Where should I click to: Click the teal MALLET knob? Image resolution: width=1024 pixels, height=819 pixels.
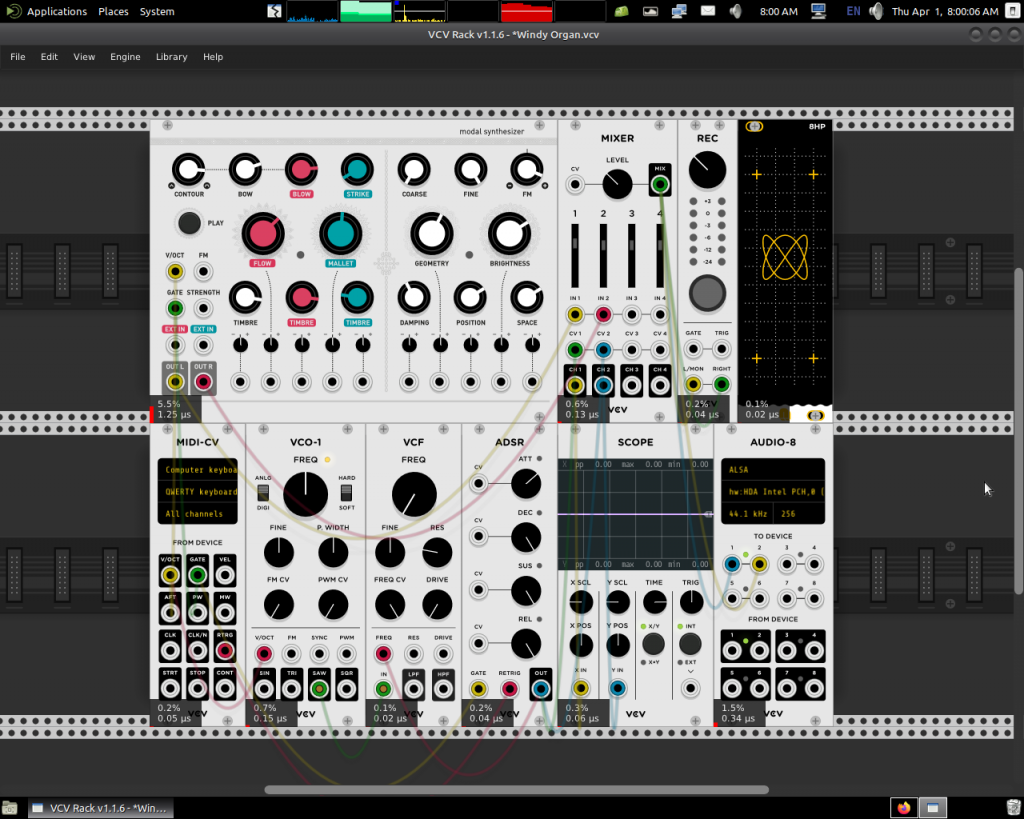(340, 234)
